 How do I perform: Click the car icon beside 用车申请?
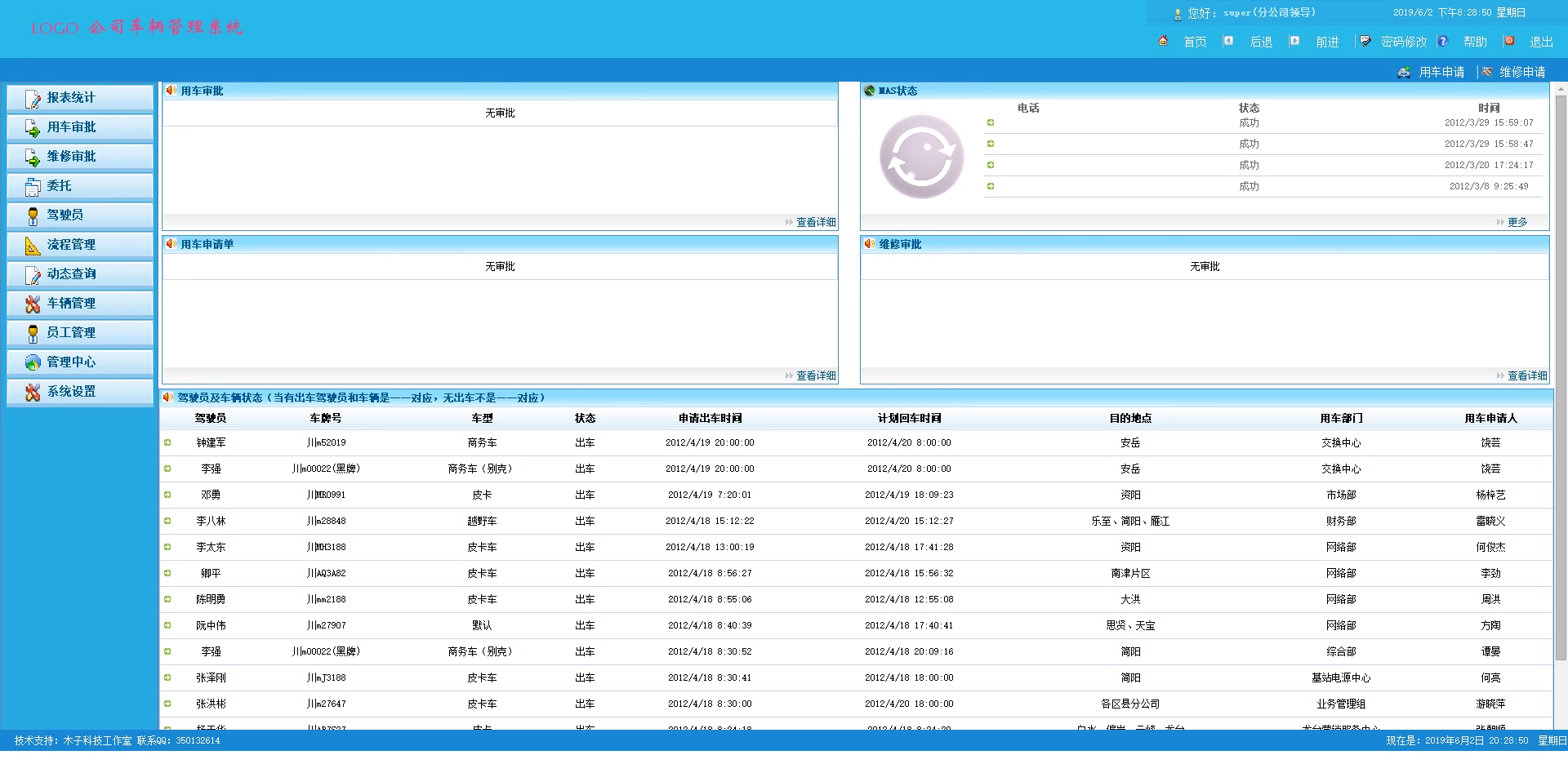pyautogui.click(x=1404, y=72)
